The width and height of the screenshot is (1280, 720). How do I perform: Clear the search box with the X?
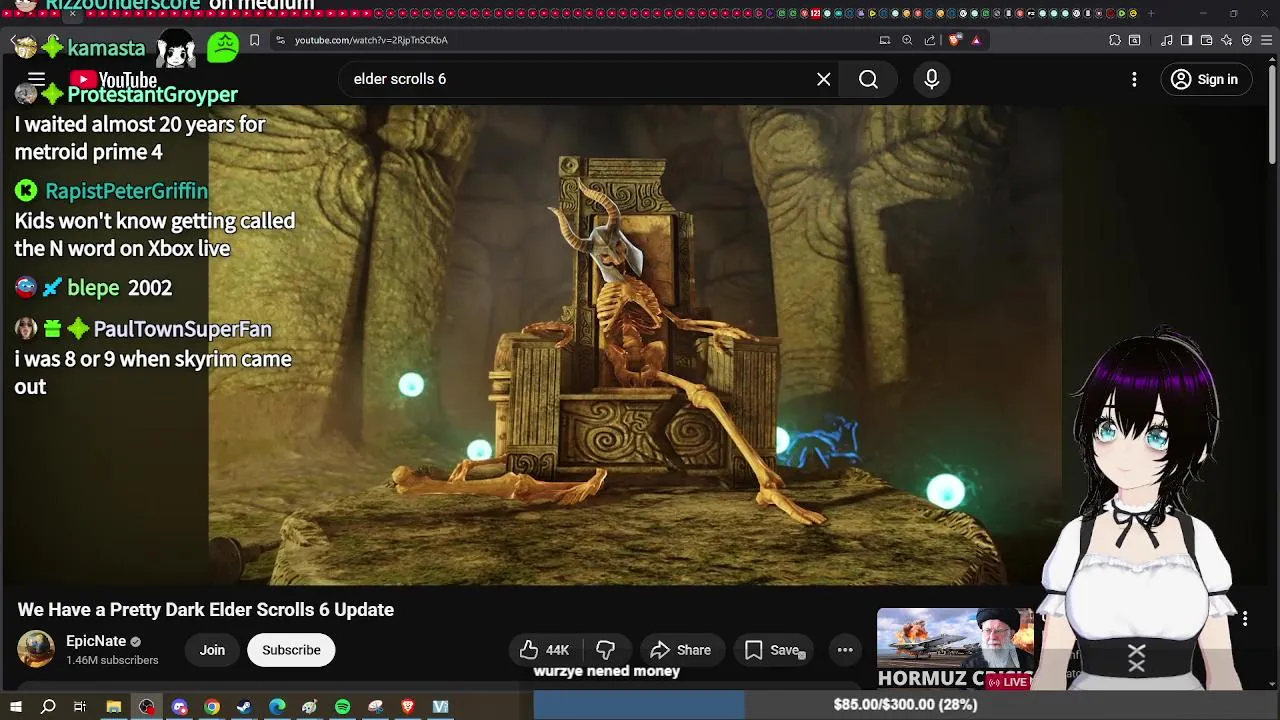pyautogui.click(x=824, y=79)
